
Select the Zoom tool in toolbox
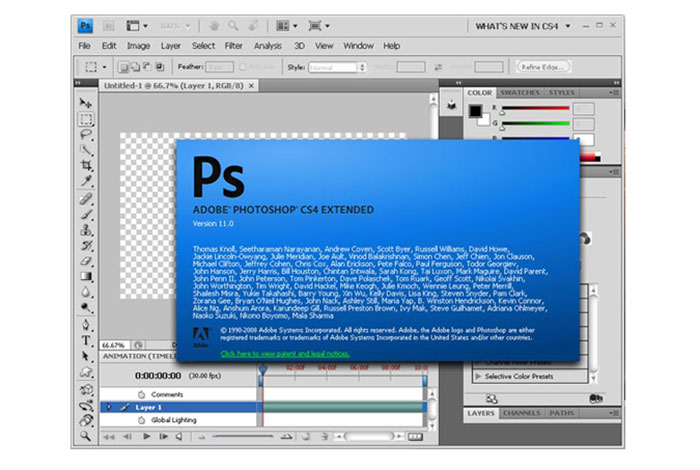pyautogui.click(x=86, y=436)
